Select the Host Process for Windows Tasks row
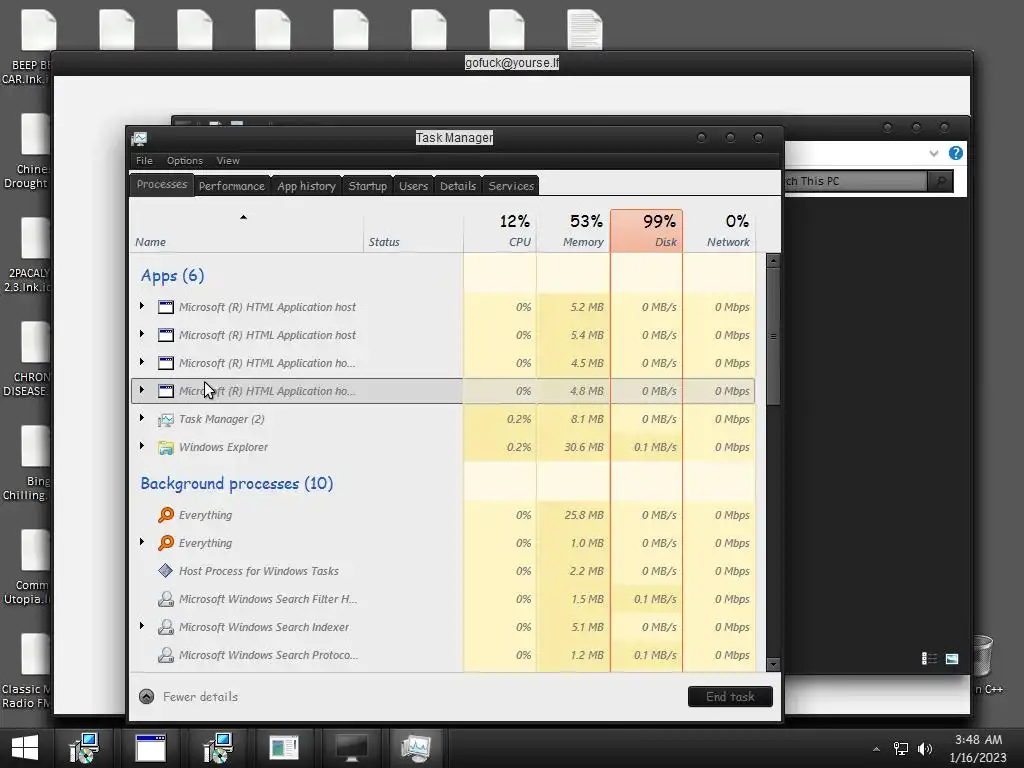Image resolution: width=1024 pixels, height=768 pixels. [443, 571]
